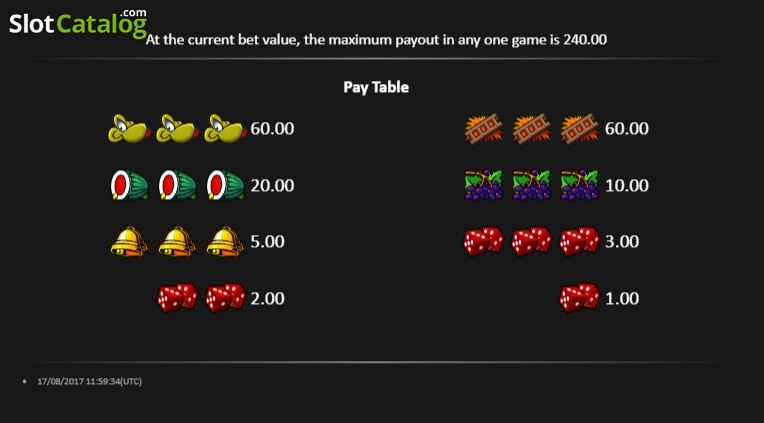The height and width of the screenshot is (423, 764).
Task: Click the last grapes symbol beside 10.00
Action: click(x=579, y=185)
